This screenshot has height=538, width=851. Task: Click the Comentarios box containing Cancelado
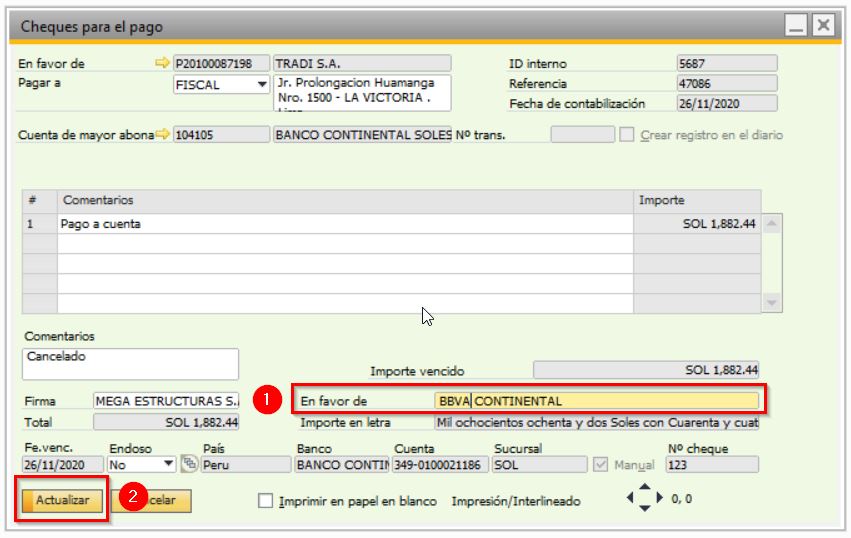pos(130,364)
